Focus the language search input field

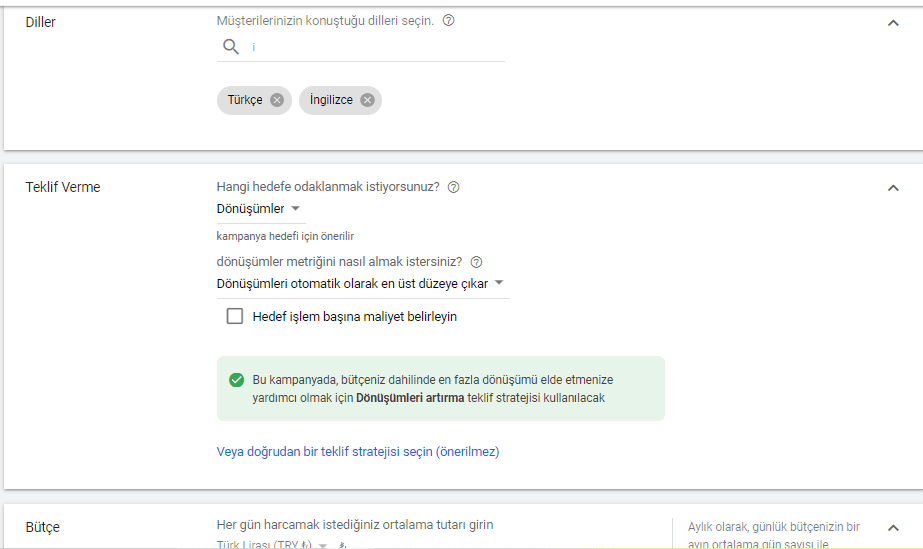pos(375,47)
